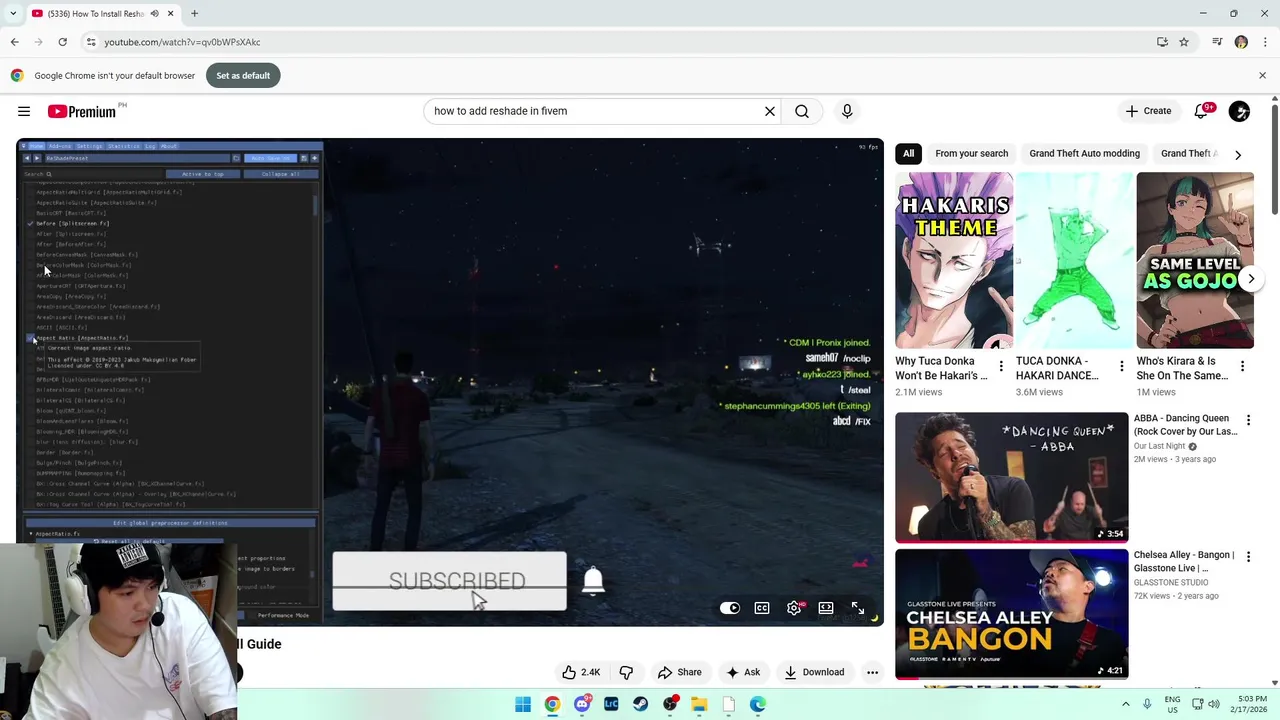
Task: Open options for ABBA Dancing Queen video
Action: (x=1248, y=421)
